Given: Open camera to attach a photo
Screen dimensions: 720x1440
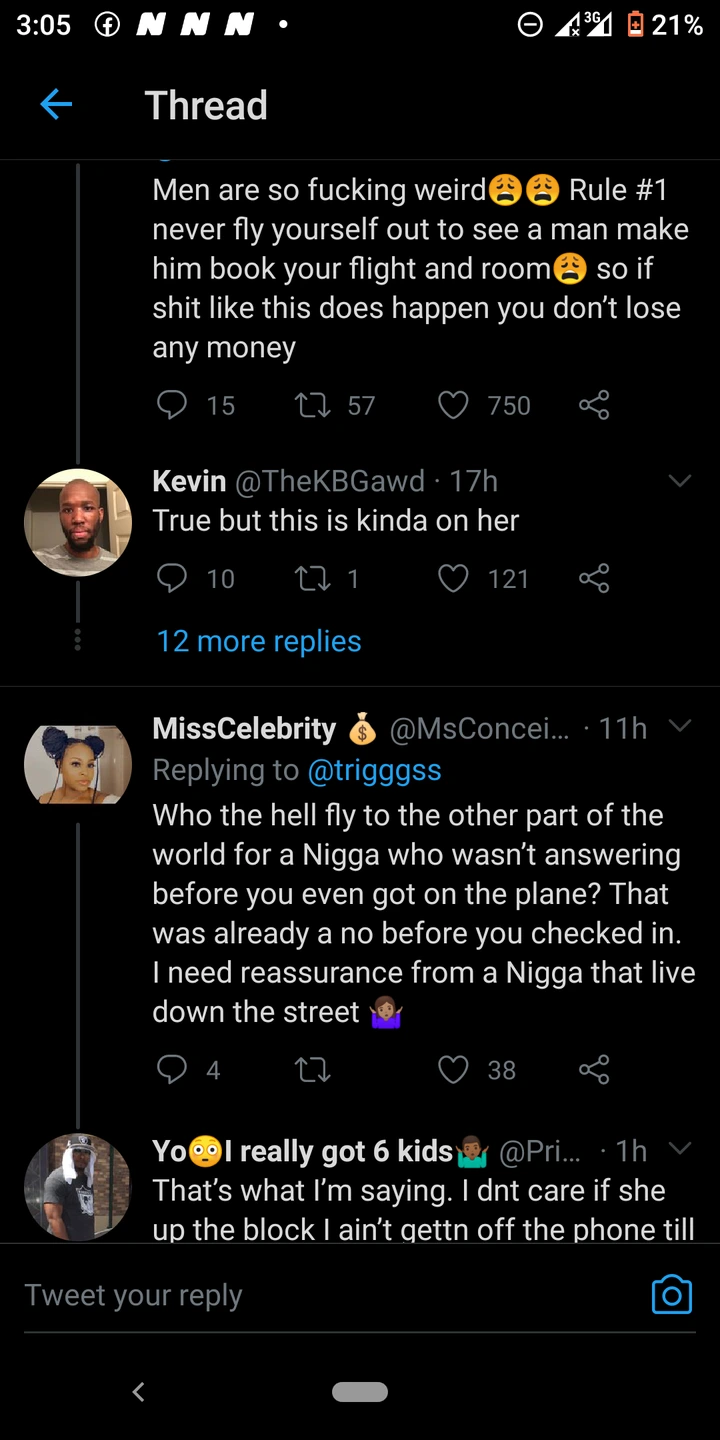Looking at the screenshot, I should pyautogui.click(x=671, y=1295).
